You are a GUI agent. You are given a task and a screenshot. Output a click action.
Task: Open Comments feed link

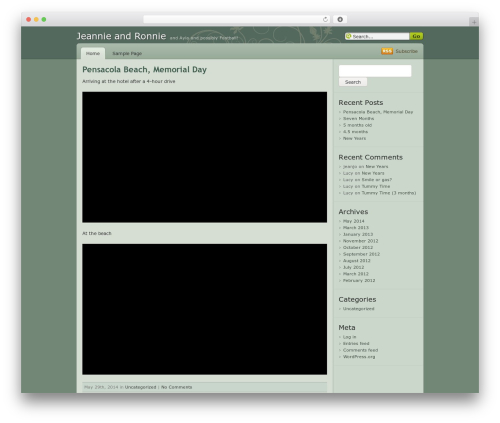pos(360,350)
